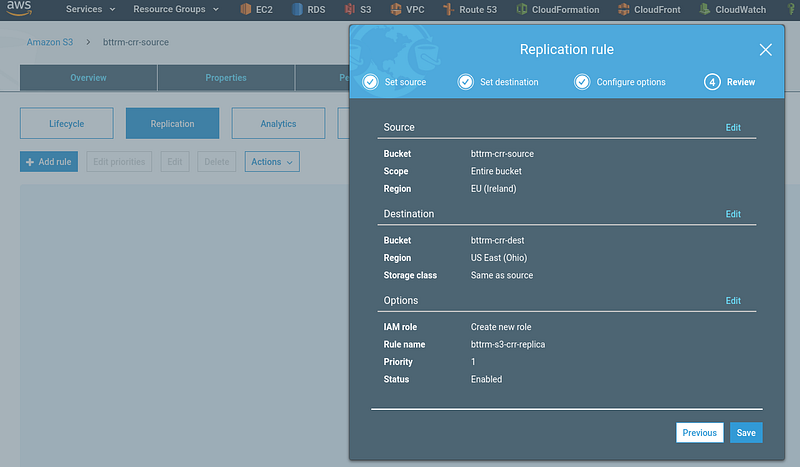Click the Delete button
800x467 pixels.
pos(217,162)
